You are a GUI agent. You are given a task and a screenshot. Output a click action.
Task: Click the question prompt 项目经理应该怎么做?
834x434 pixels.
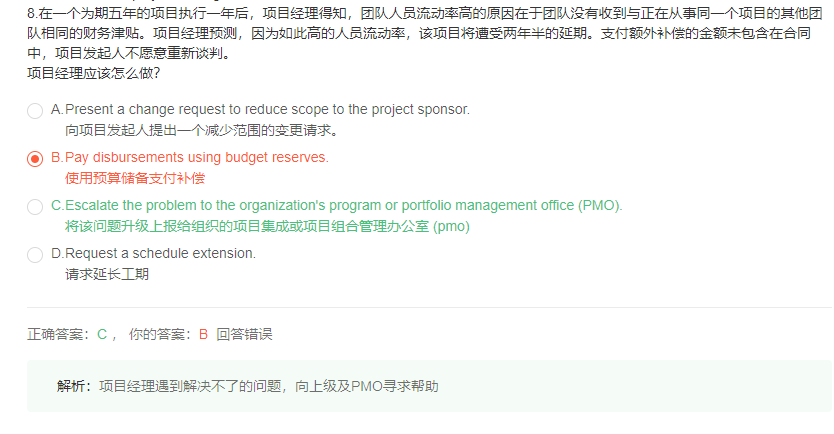tap(94, 73)
